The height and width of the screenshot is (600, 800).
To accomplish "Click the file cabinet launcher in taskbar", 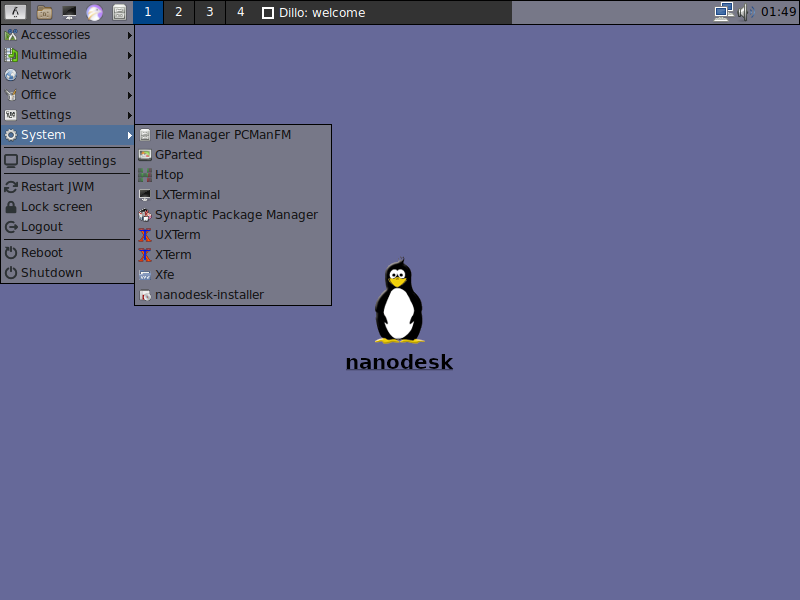I will pyautogui.click(x=119, y=12).
